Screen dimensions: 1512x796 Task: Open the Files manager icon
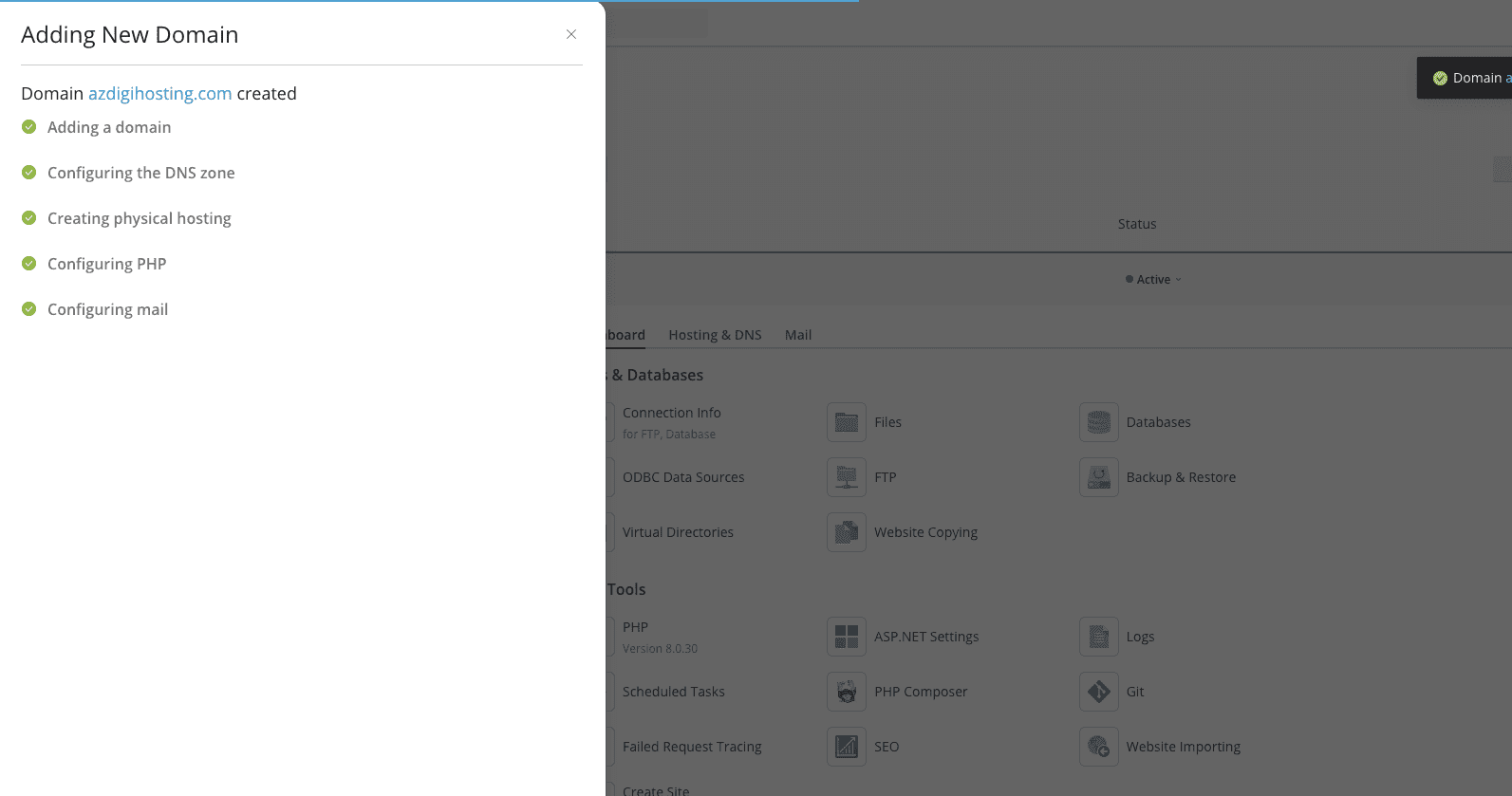846,422
